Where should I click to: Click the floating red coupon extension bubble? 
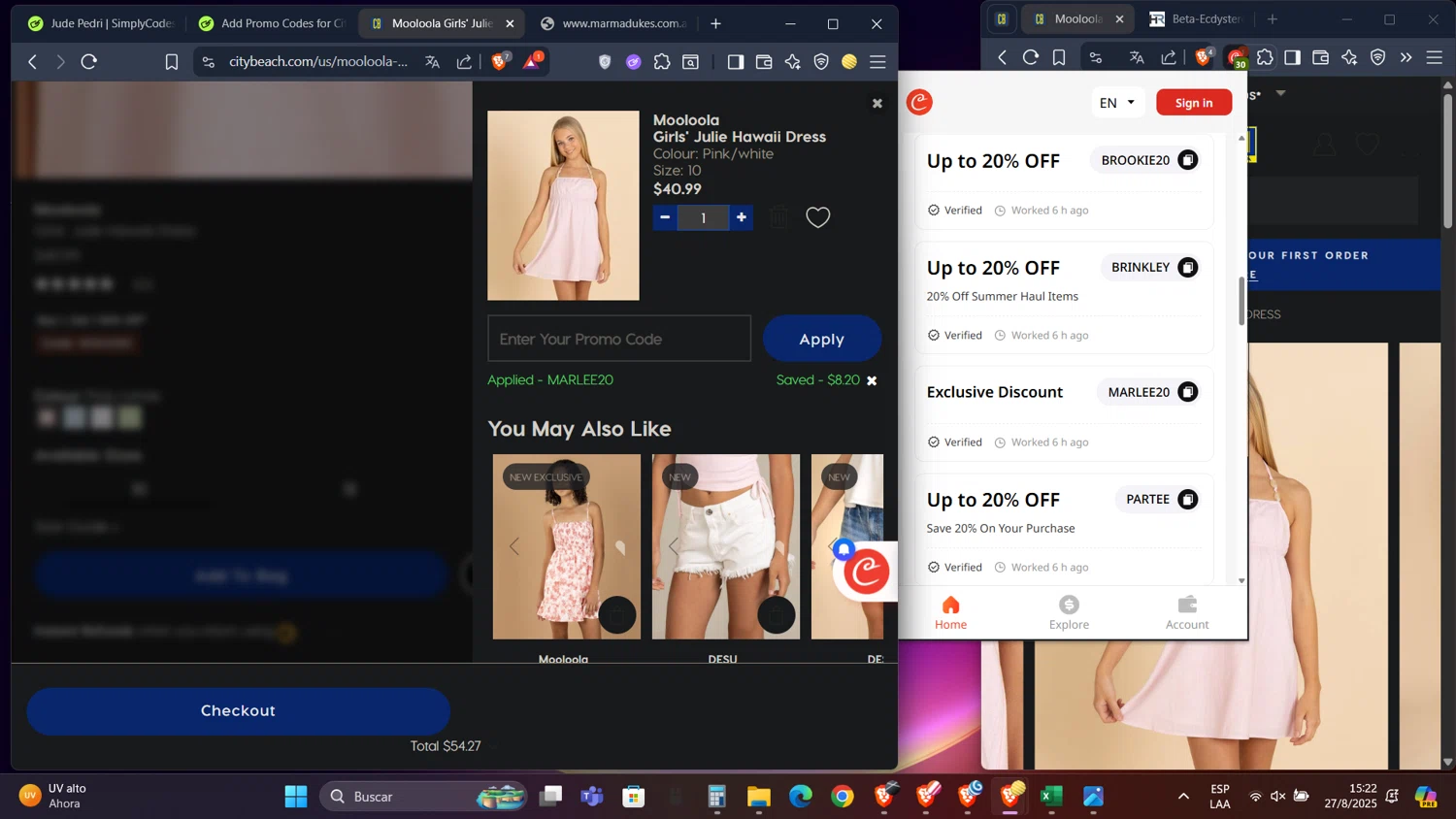pos(866,572)
